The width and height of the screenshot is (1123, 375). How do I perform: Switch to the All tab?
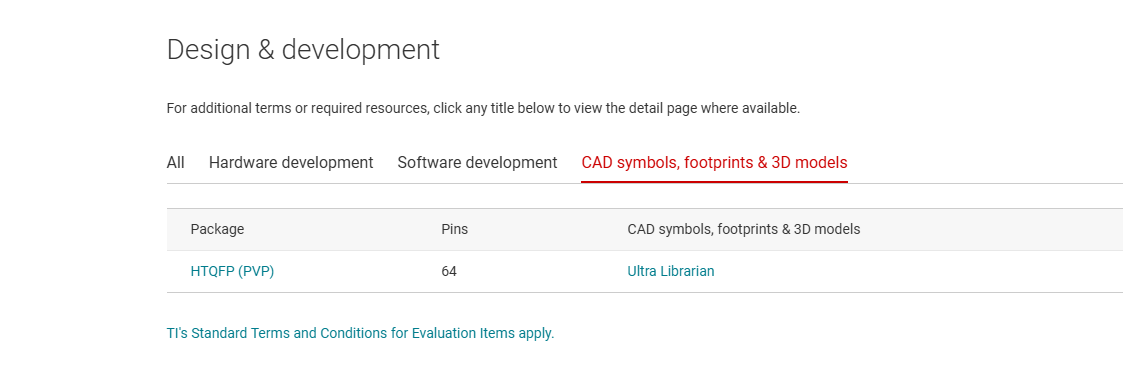pos(175,162)
